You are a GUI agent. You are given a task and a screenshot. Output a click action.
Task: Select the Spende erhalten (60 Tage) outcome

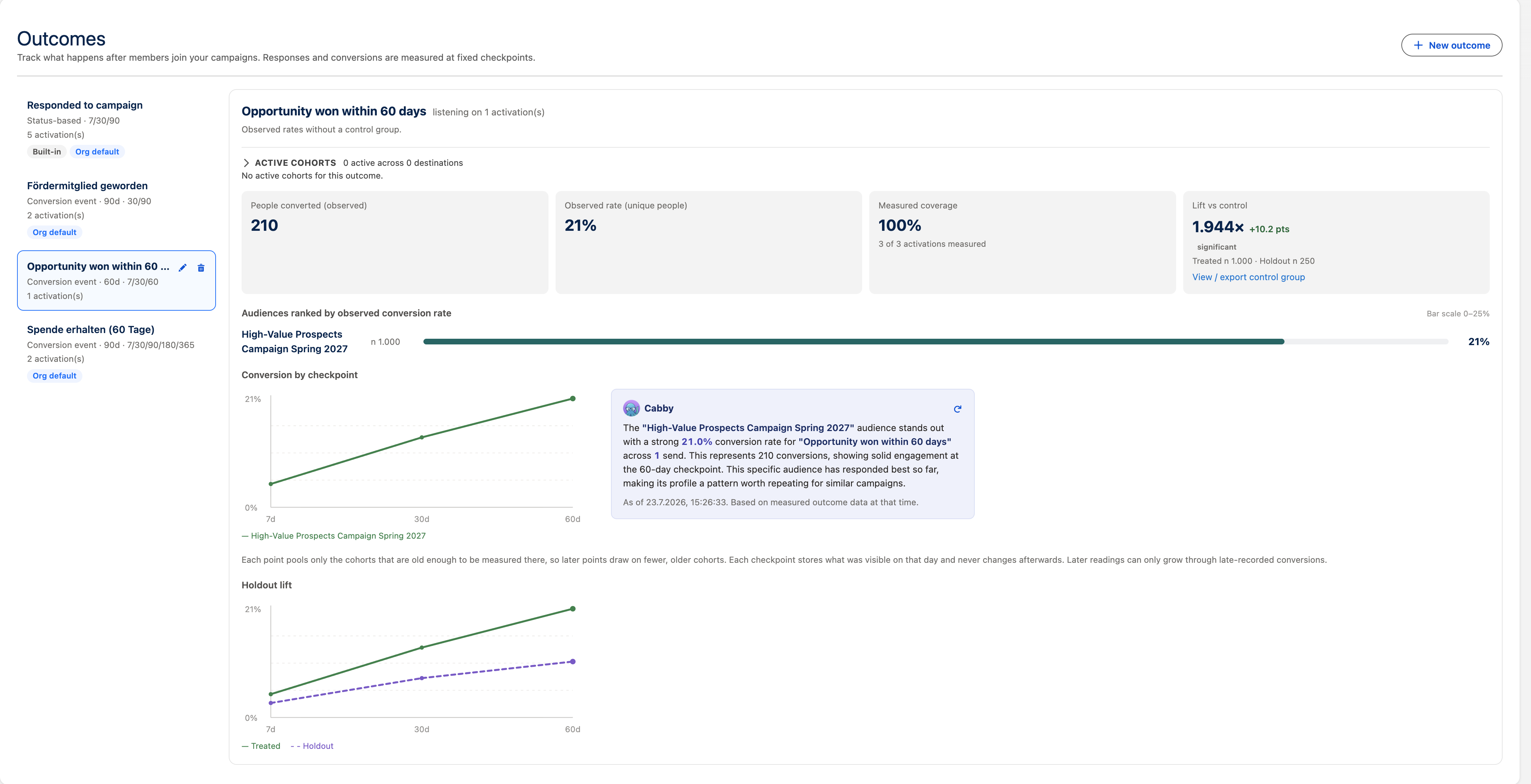coord(117,352)
